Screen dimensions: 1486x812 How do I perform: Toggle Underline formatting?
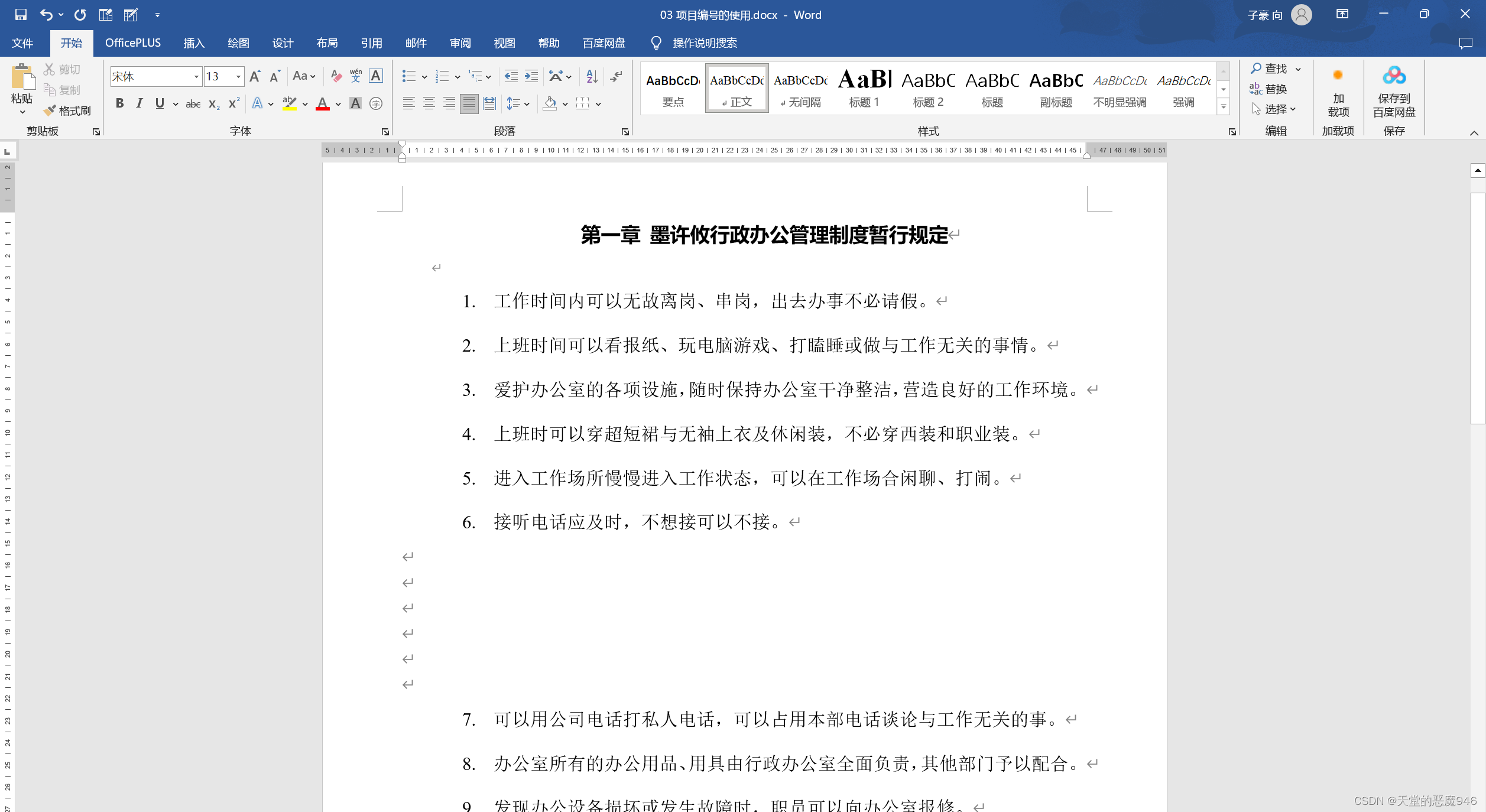tap(160, 104)
